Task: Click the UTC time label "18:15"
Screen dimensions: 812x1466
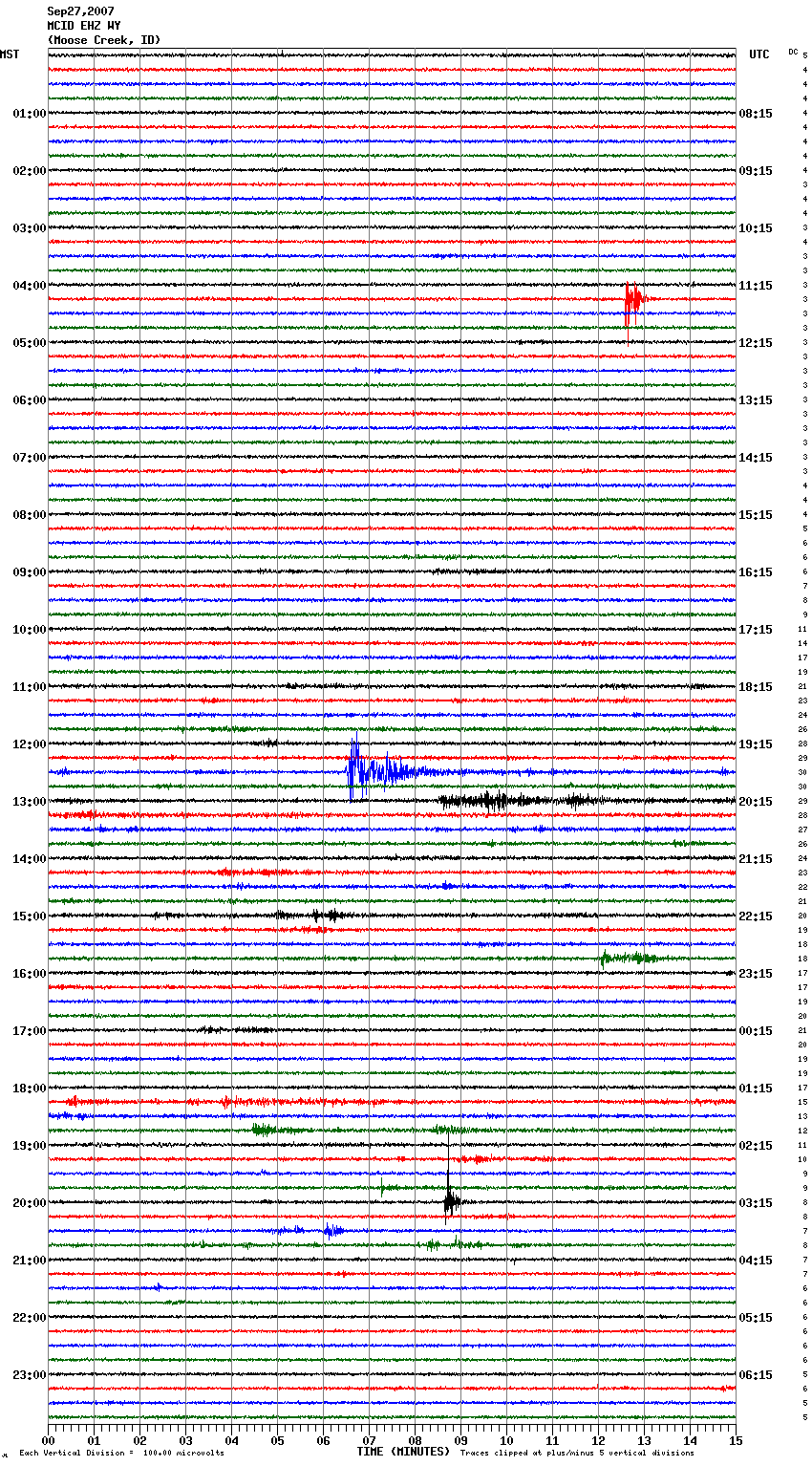Action: point(756,687)
